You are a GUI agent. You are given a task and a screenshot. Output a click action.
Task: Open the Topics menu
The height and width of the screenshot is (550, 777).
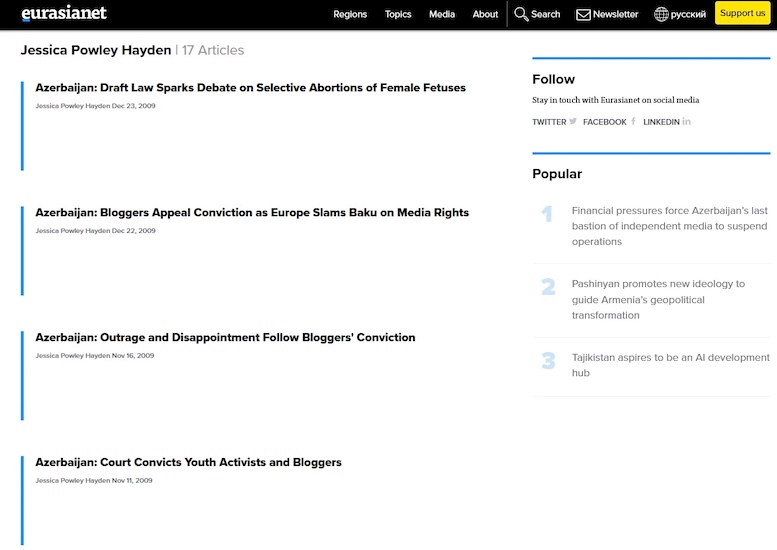398,14
